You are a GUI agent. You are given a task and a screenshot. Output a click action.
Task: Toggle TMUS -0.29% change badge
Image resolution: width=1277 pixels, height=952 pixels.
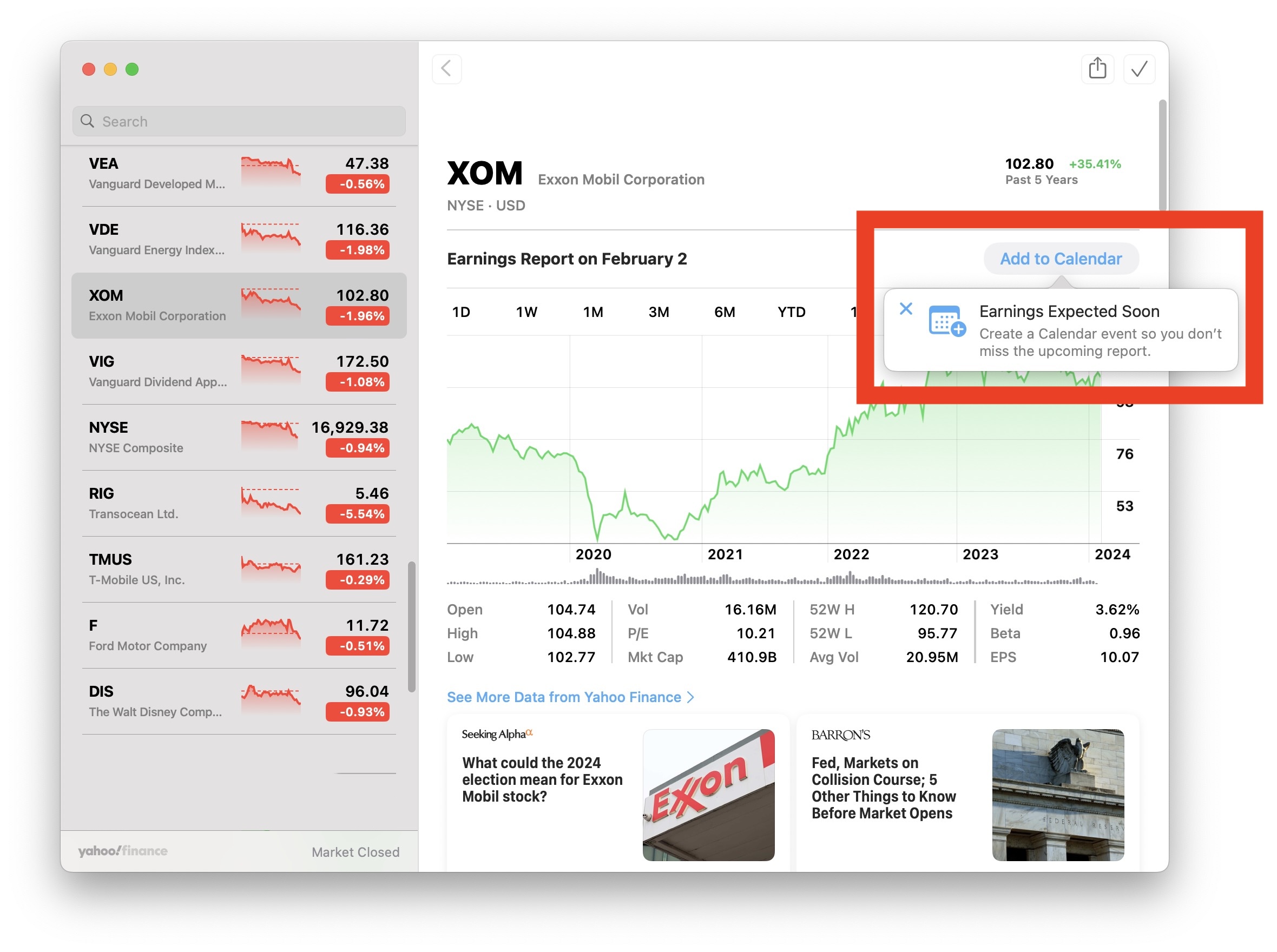point(357,580)
